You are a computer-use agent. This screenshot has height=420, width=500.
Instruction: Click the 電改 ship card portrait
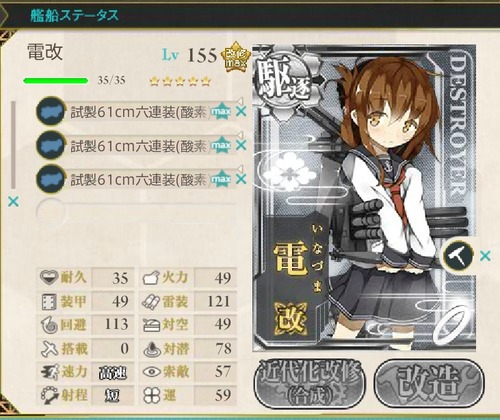pyautogui.click(x=364, y=198)
